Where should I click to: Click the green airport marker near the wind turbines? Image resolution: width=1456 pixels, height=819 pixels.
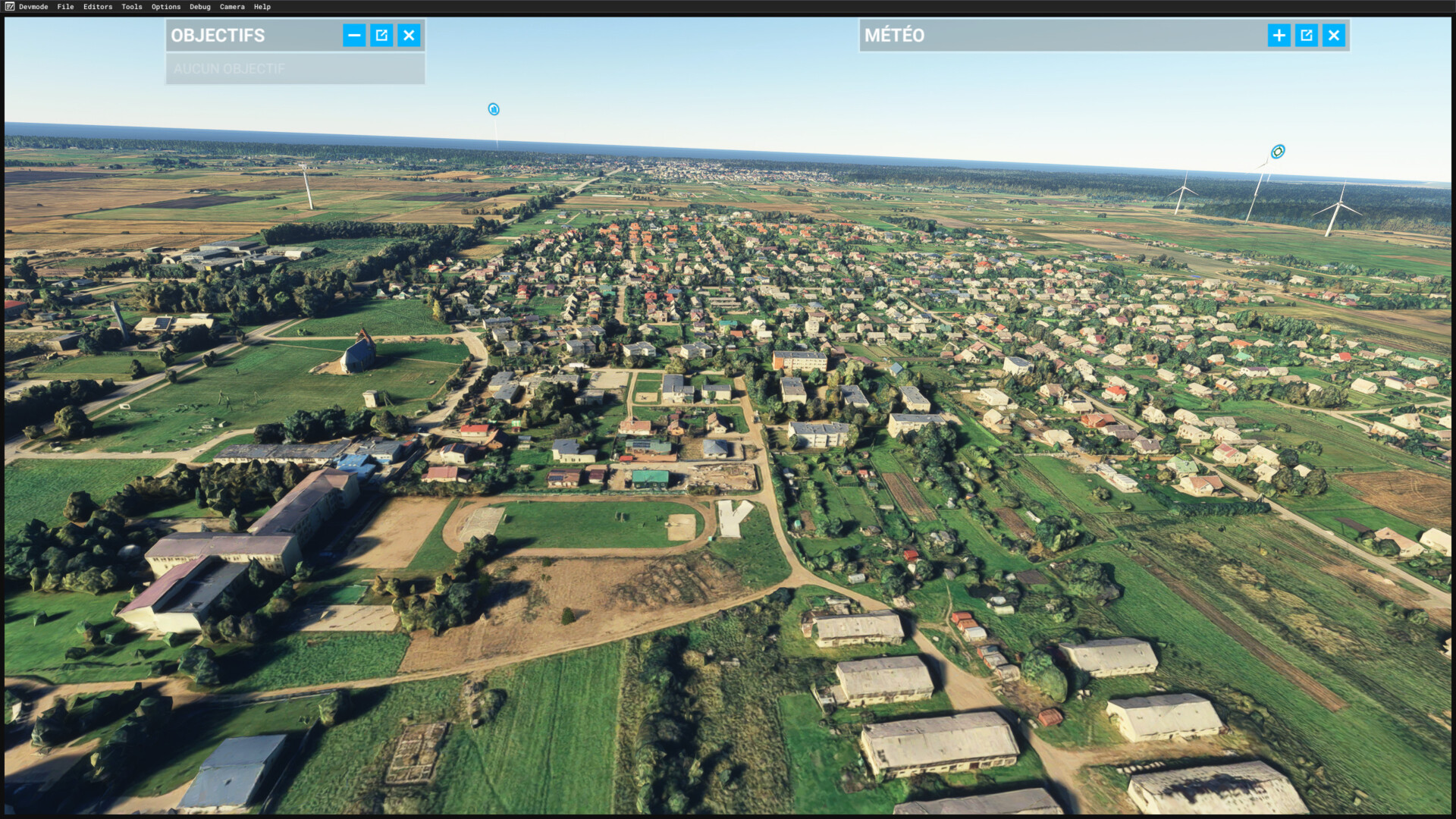tap(1278, 152)
